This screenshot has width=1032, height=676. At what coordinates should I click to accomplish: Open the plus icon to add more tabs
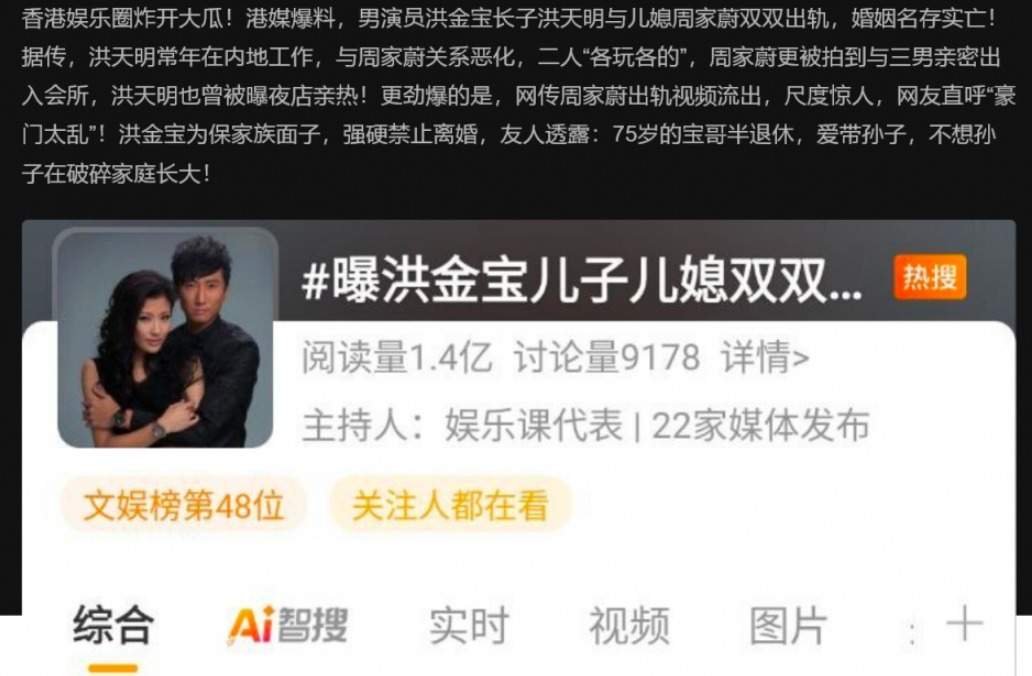point(964,624)
